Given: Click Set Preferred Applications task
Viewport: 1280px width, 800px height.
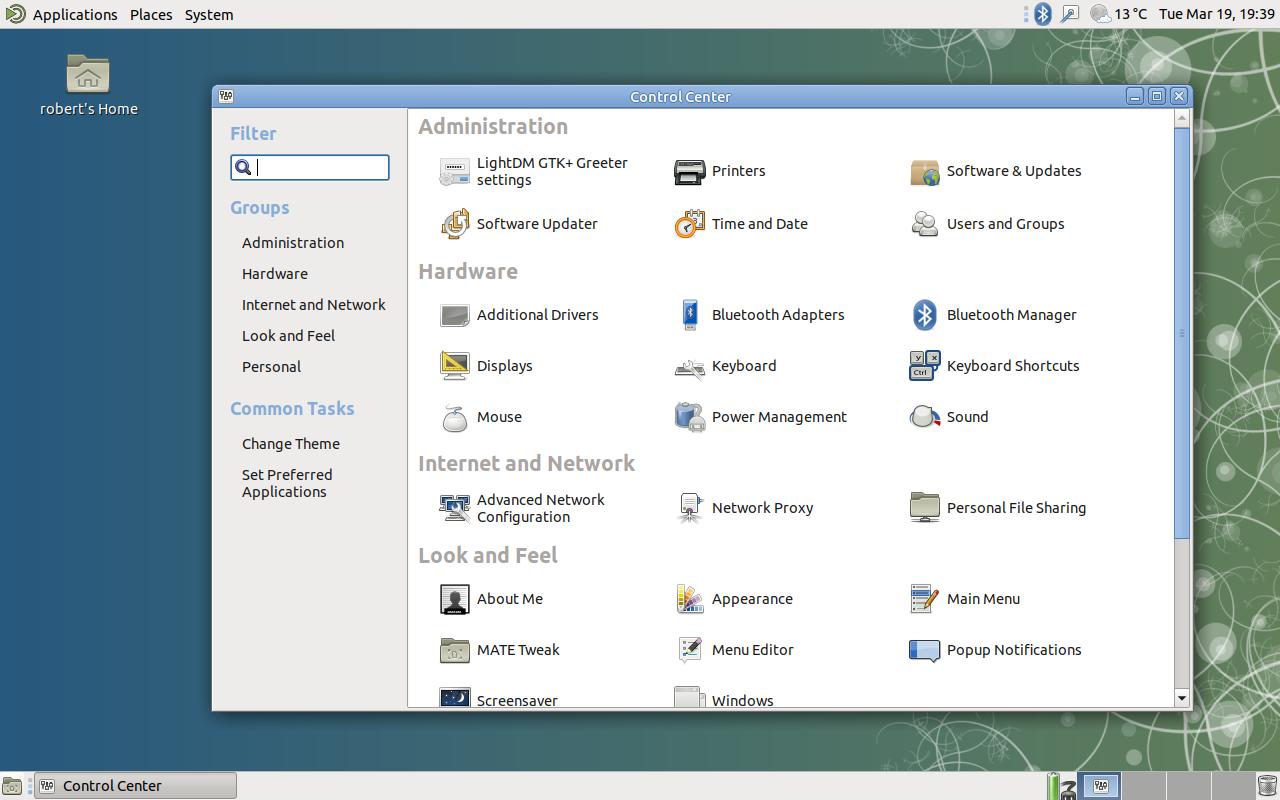Looking at the screenshot, I should click(x=287, y=483).
